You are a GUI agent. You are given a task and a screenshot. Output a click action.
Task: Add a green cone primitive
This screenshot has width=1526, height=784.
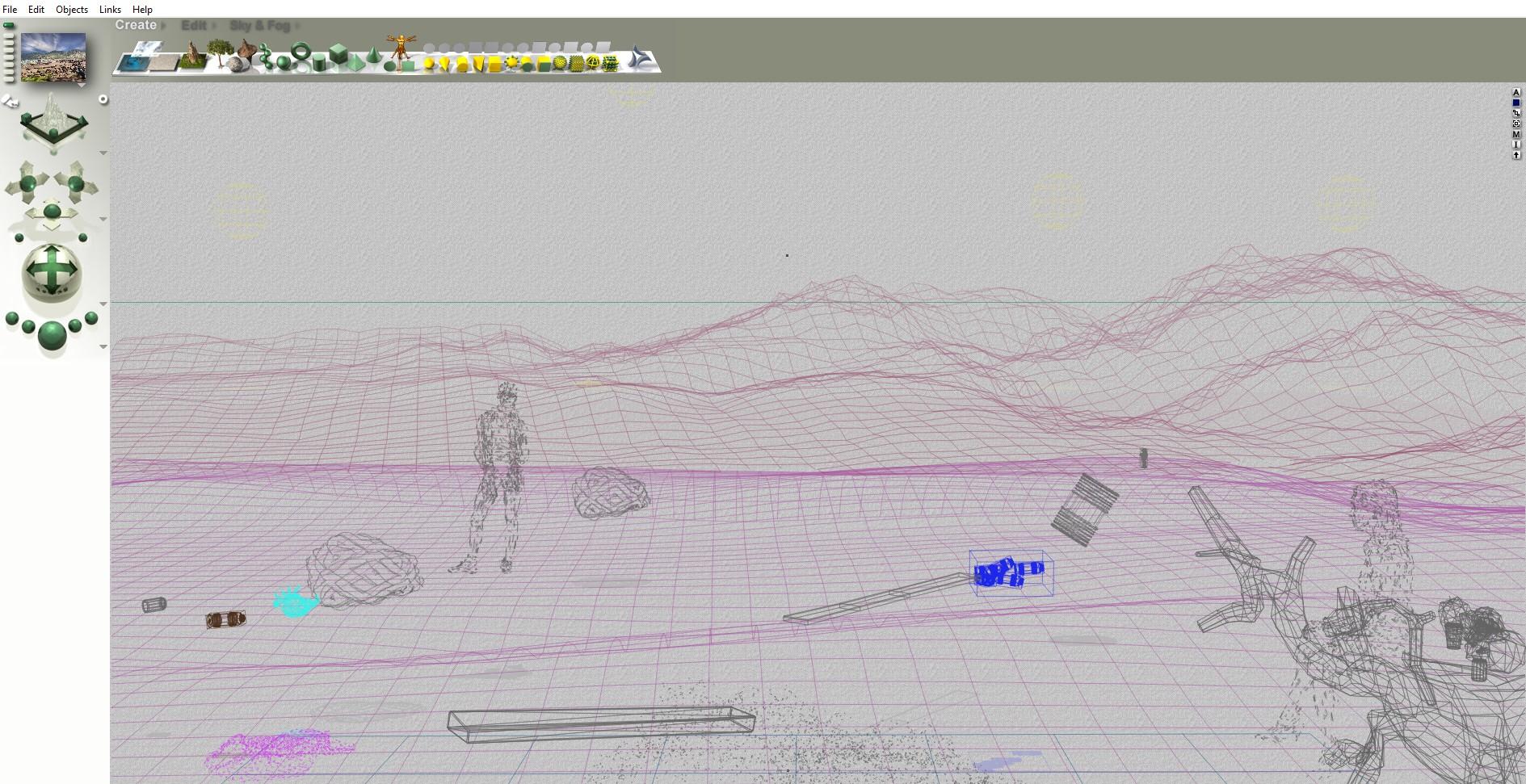[373, 55]
